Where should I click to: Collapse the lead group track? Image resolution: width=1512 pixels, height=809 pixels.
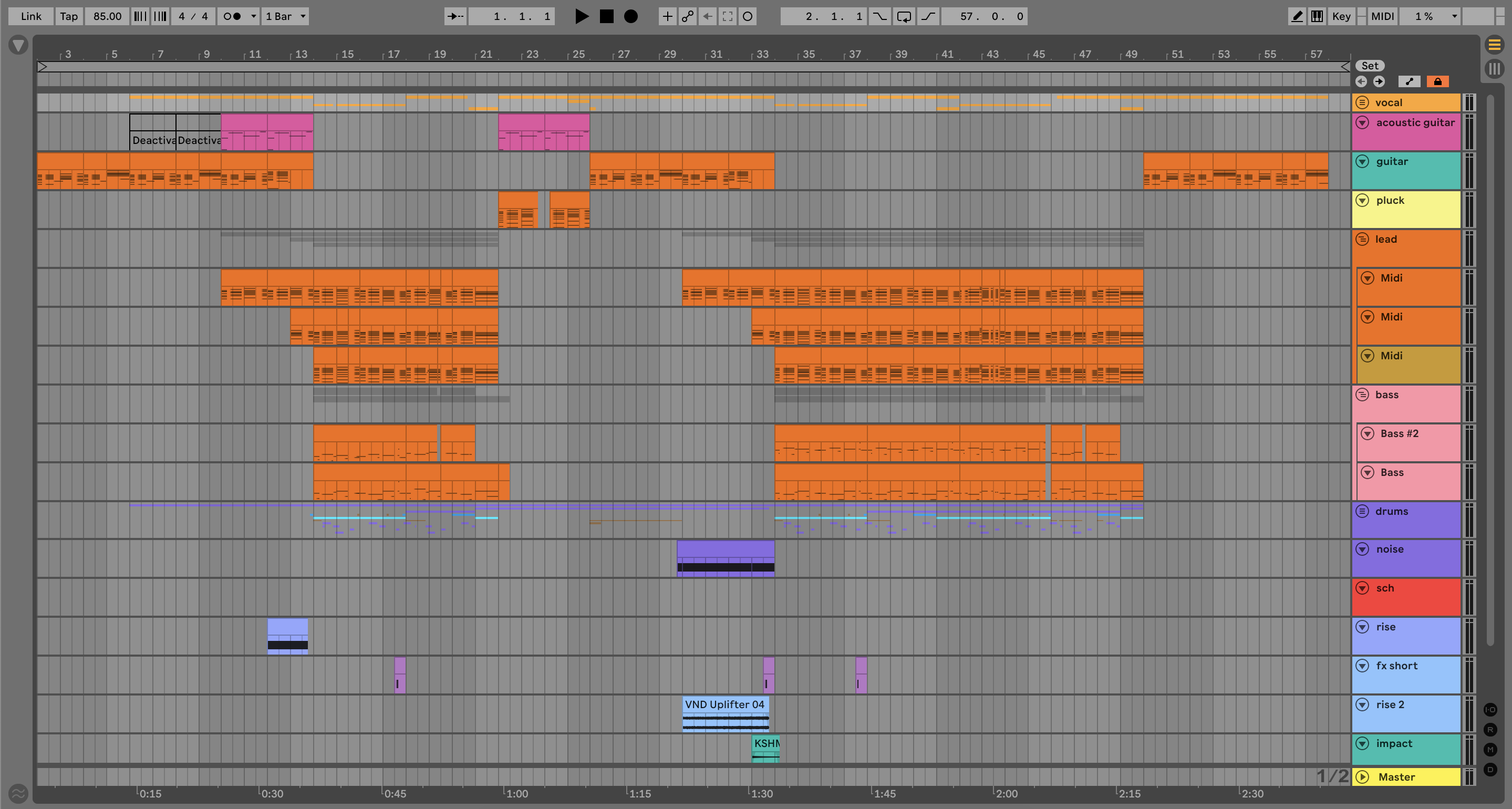[1362, 239]
